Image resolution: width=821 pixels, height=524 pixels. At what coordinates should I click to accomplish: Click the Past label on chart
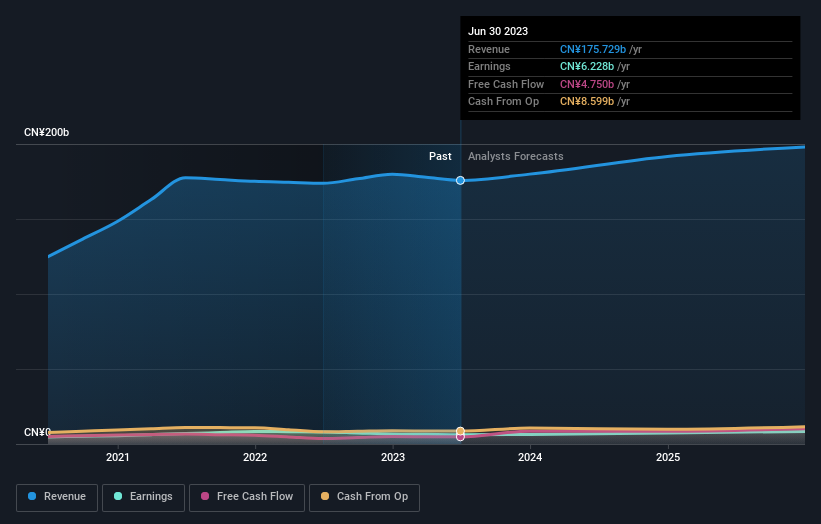click(x=440, y=157)
